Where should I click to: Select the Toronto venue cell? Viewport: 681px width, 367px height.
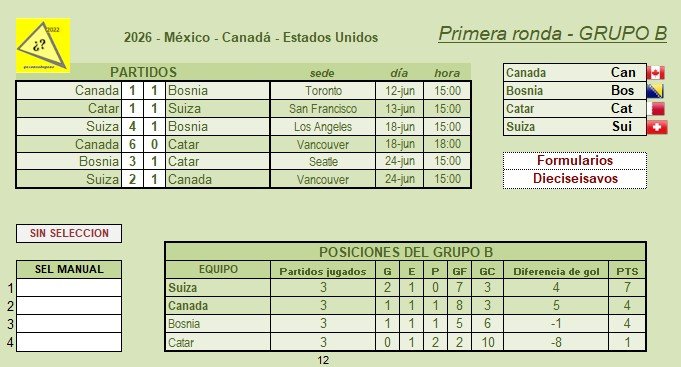tap(323, 91)
